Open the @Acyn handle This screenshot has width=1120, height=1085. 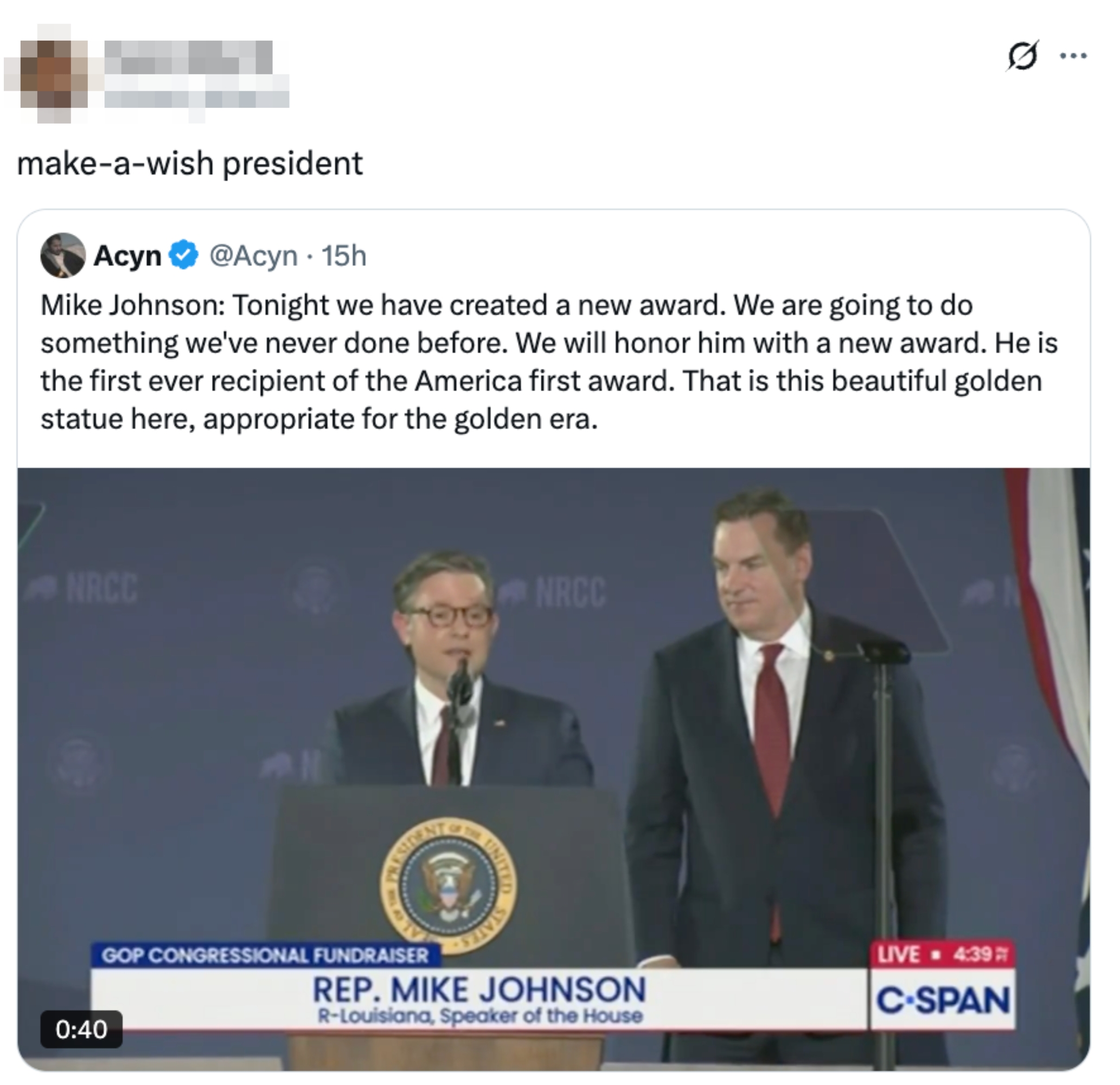pos(253,256)
